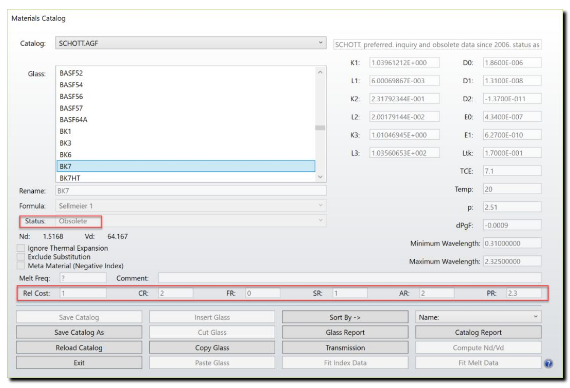The width and height of the screenshot is (570, 388).
Task: Click the glass list scrollbar thumb
Action: 320,128
